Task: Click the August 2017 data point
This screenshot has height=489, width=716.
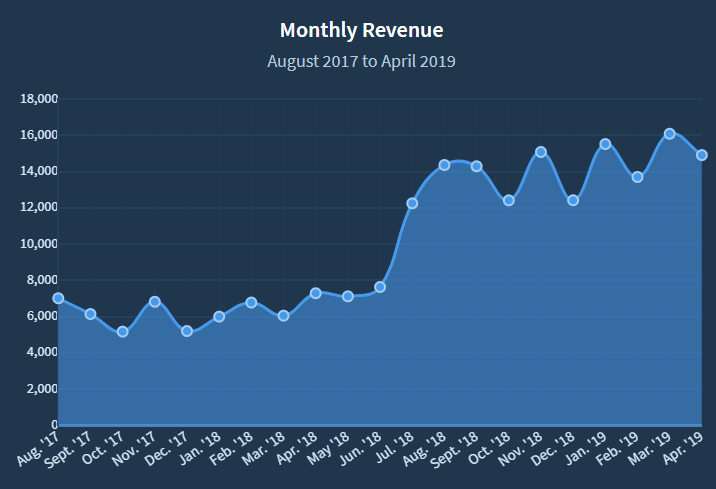Action: pyautogui.click(x=58, y=298)
